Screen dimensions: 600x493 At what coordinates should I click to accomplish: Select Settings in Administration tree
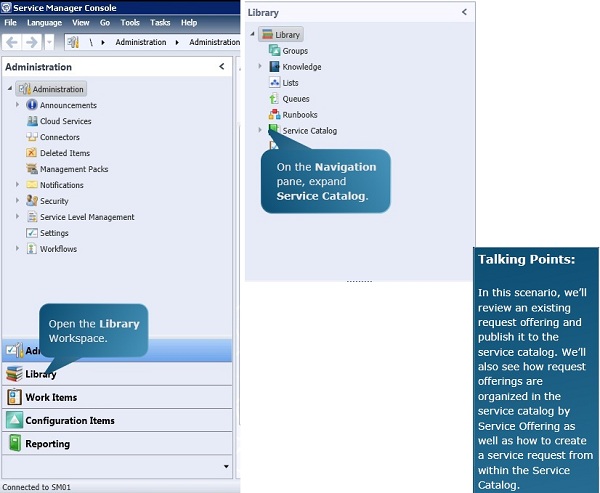pyautogui.click(x=54, y=233)
